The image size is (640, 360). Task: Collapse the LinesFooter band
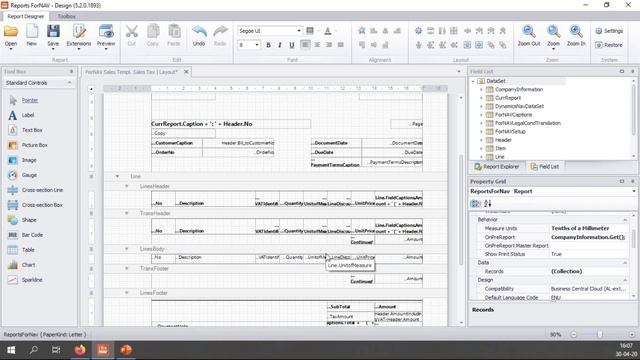coord(127,293)
